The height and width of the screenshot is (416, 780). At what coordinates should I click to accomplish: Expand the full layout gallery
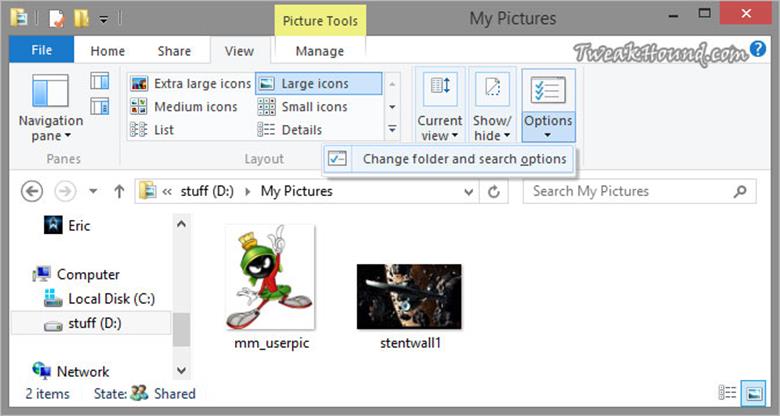[x=392, y=129]
